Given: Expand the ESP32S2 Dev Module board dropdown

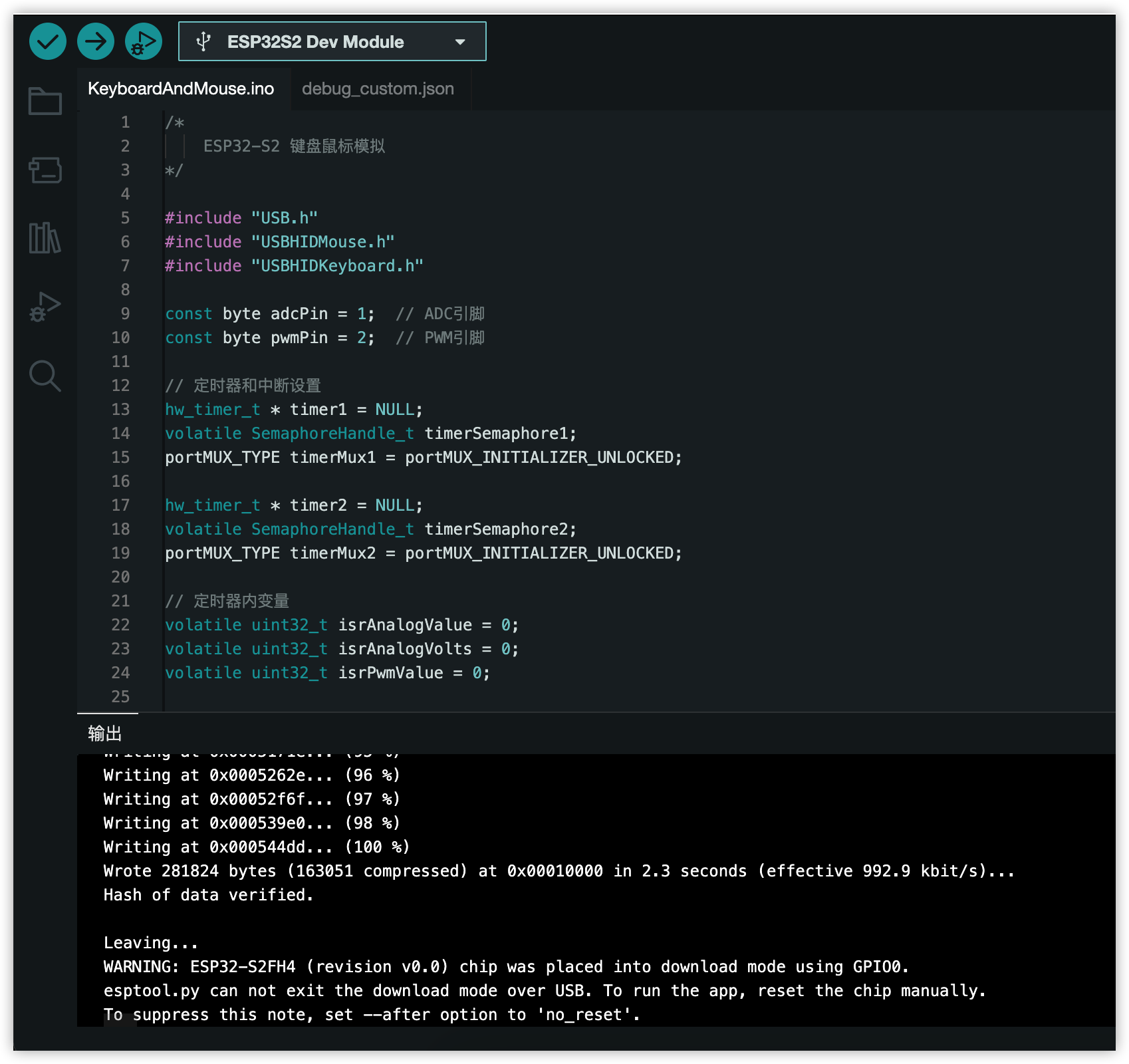Looking at the screenshot, I should point(332,41).
